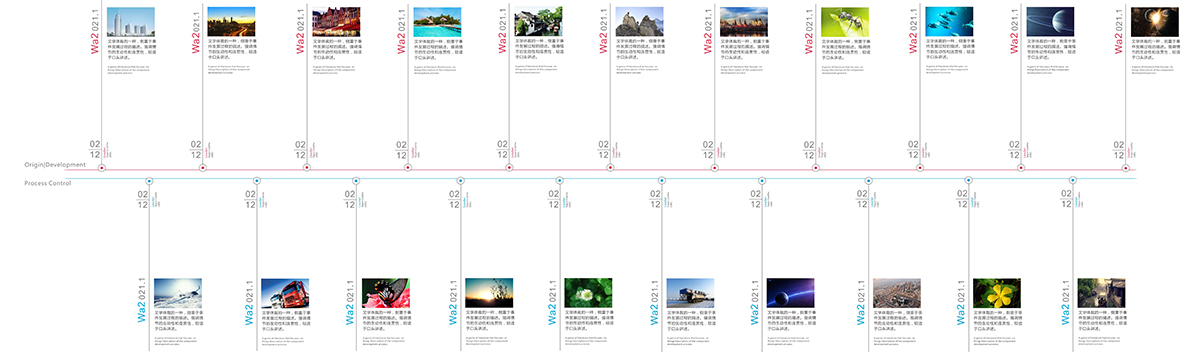Viewport: 1200px width, 362px height.
Task: Select the first red marker on Origin/Development line
Action: [x=102, y=168]
